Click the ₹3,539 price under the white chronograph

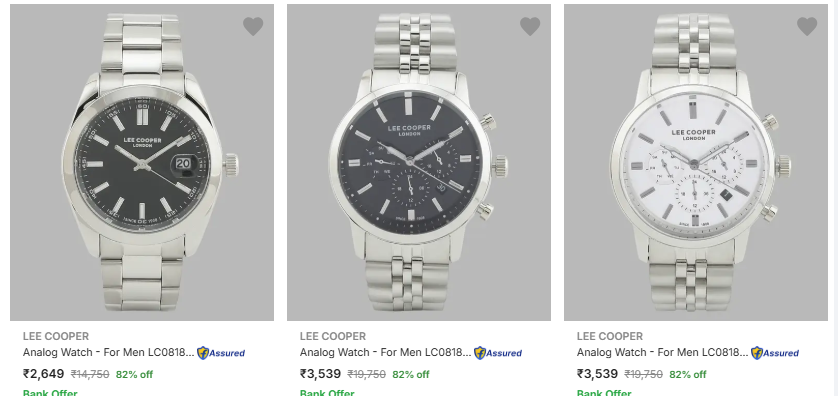click(597, 374)
